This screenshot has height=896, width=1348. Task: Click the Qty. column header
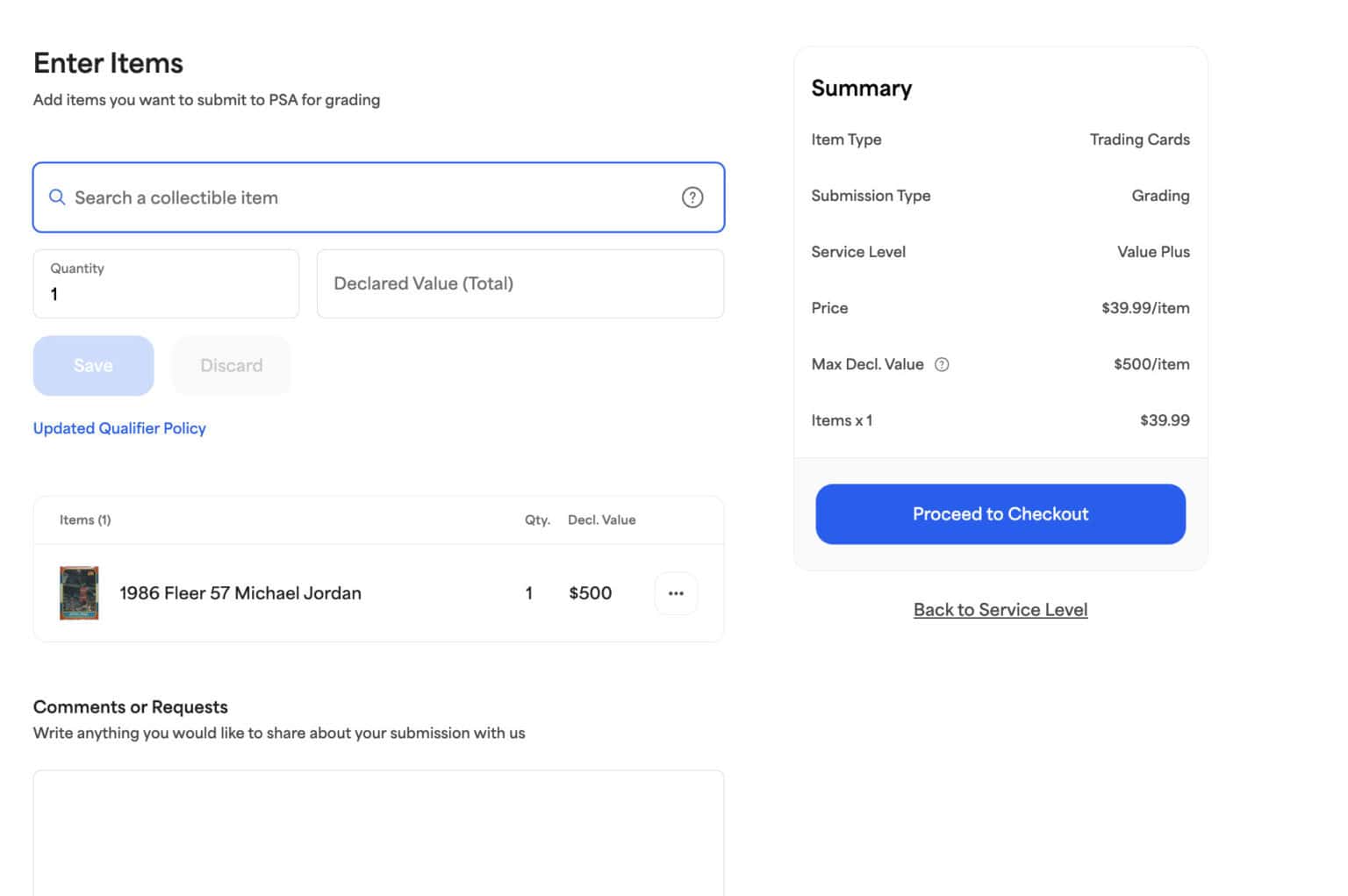pos(537,520)
